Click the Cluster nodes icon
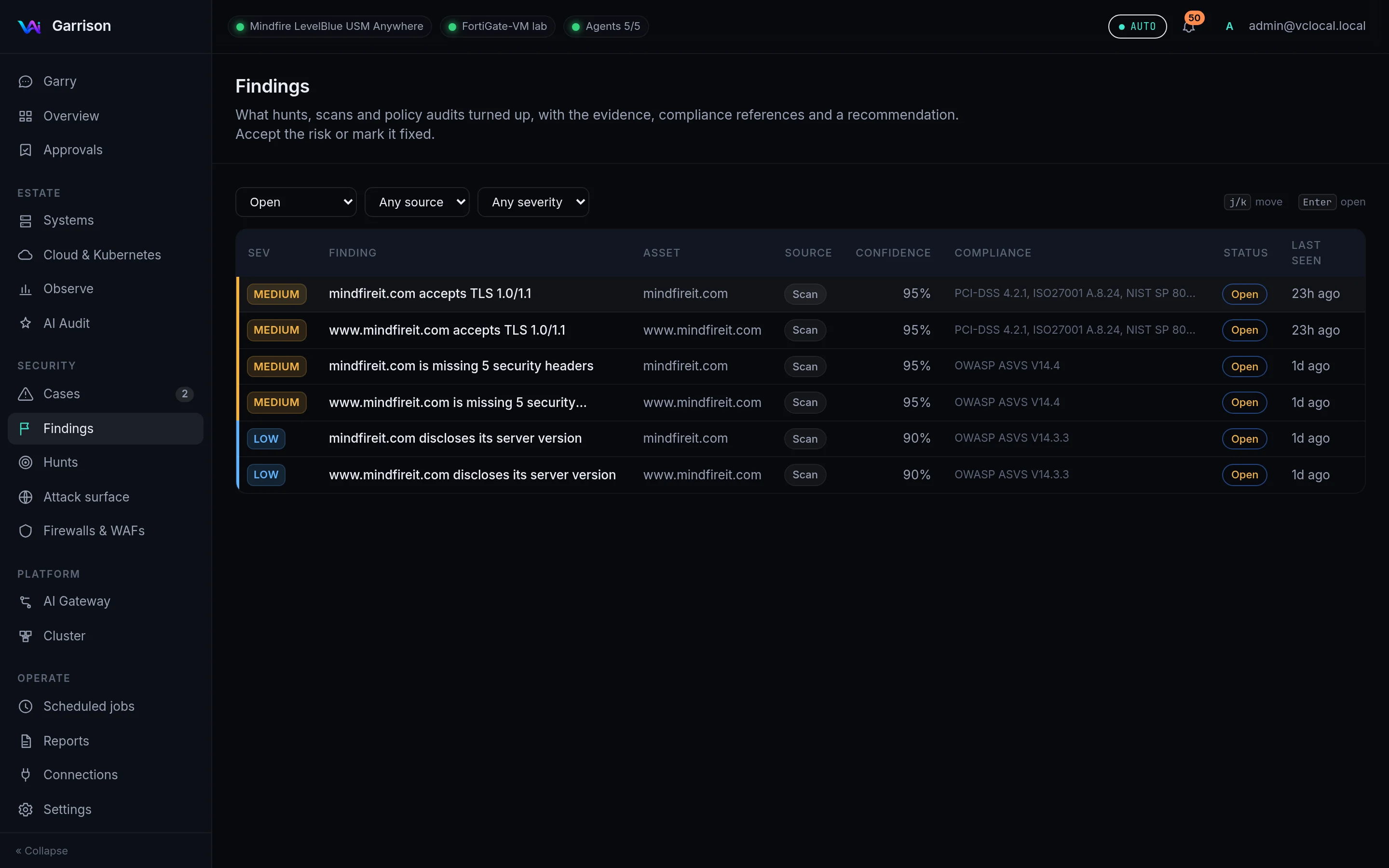The width and height of the screenshot is (1389, 868). click(25, 636)
